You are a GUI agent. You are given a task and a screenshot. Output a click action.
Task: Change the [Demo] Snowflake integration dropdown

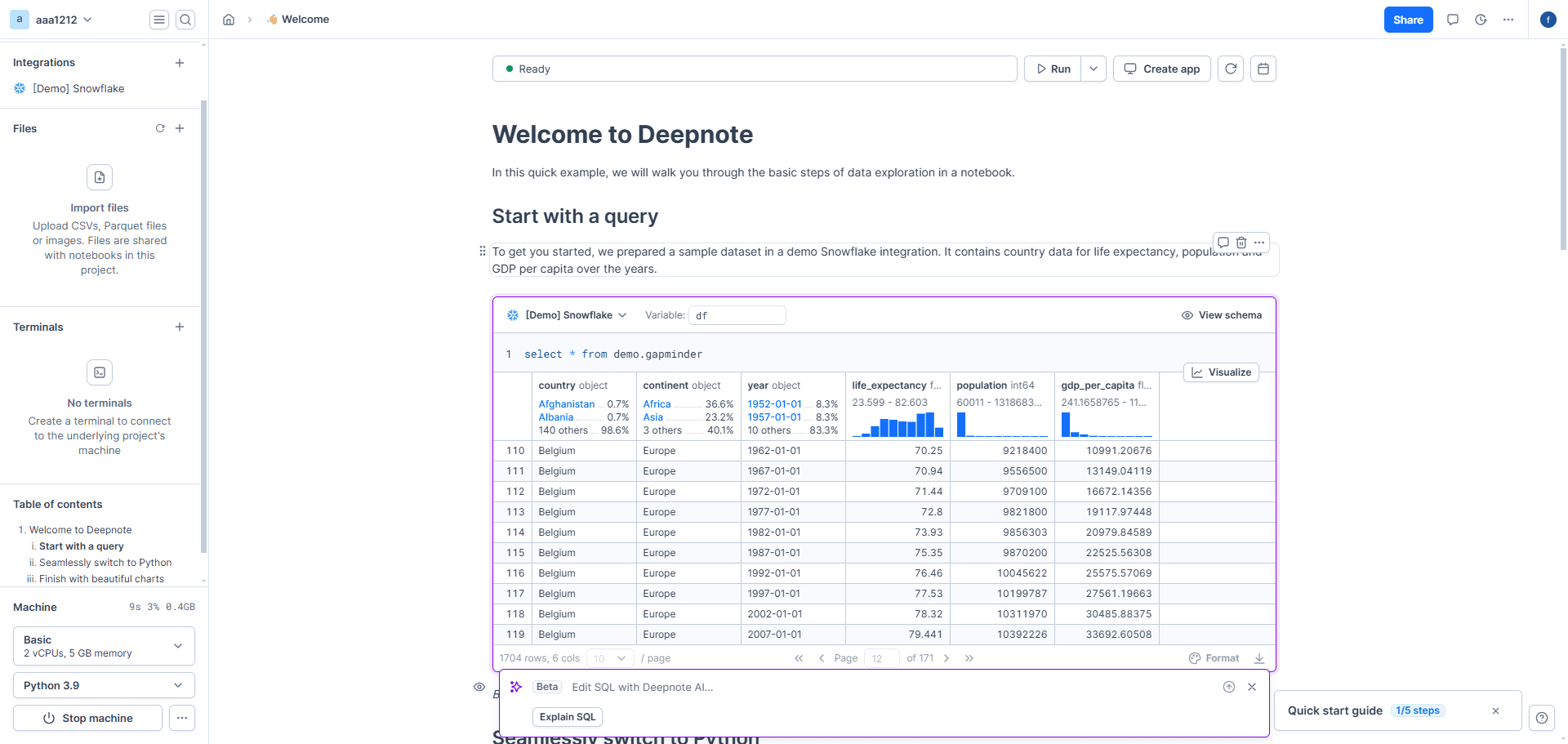[x=568, y=315]
